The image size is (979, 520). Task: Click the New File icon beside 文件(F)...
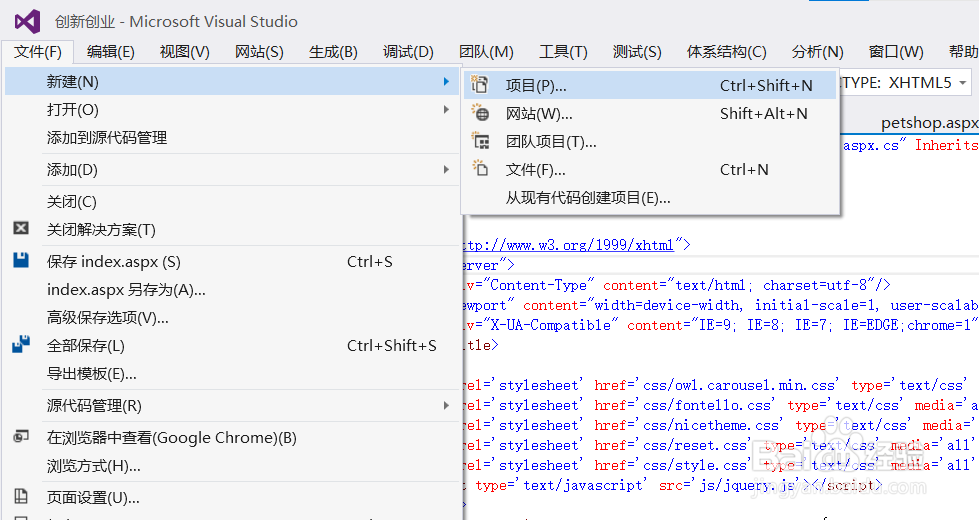480,169
